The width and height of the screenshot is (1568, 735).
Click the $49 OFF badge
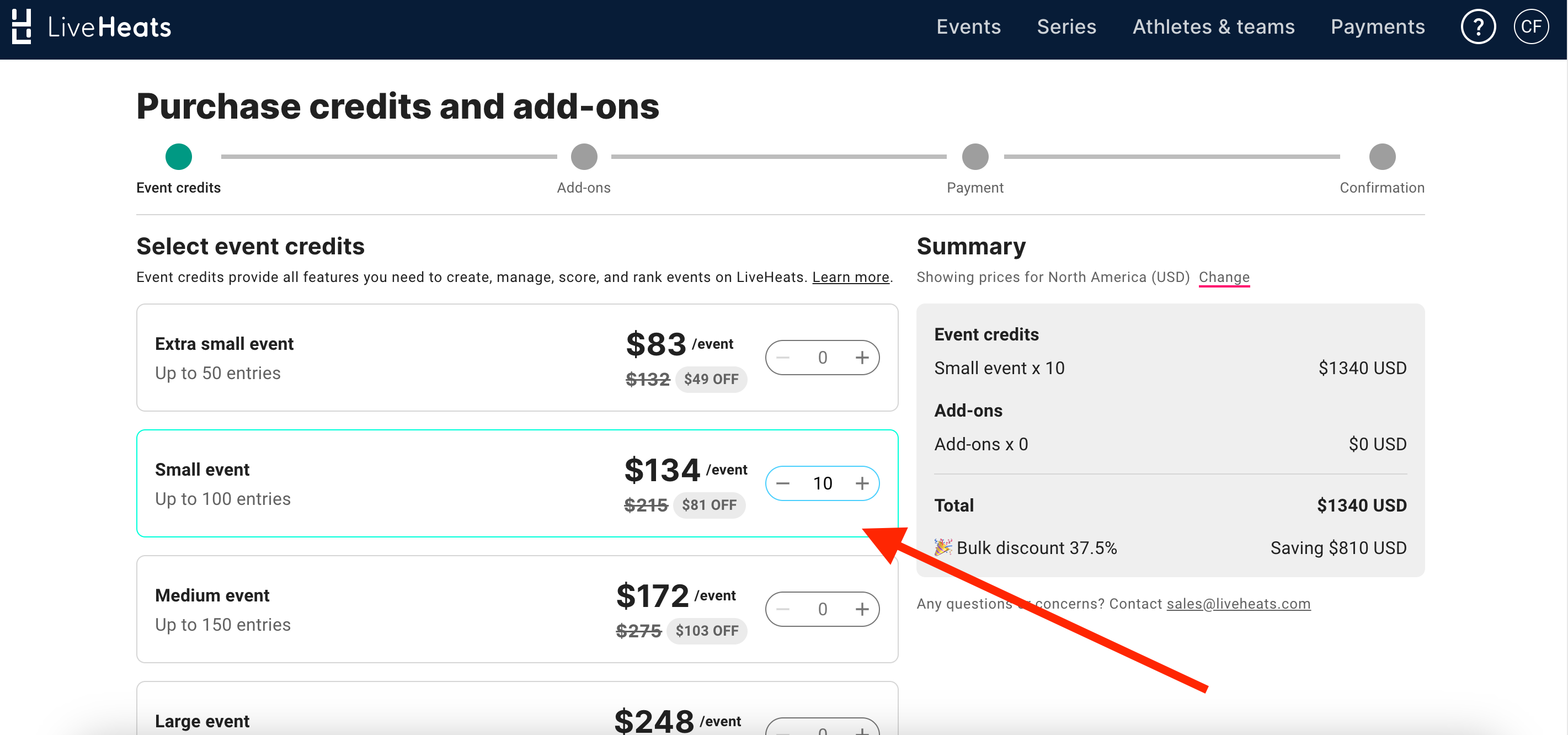[711, 380]
